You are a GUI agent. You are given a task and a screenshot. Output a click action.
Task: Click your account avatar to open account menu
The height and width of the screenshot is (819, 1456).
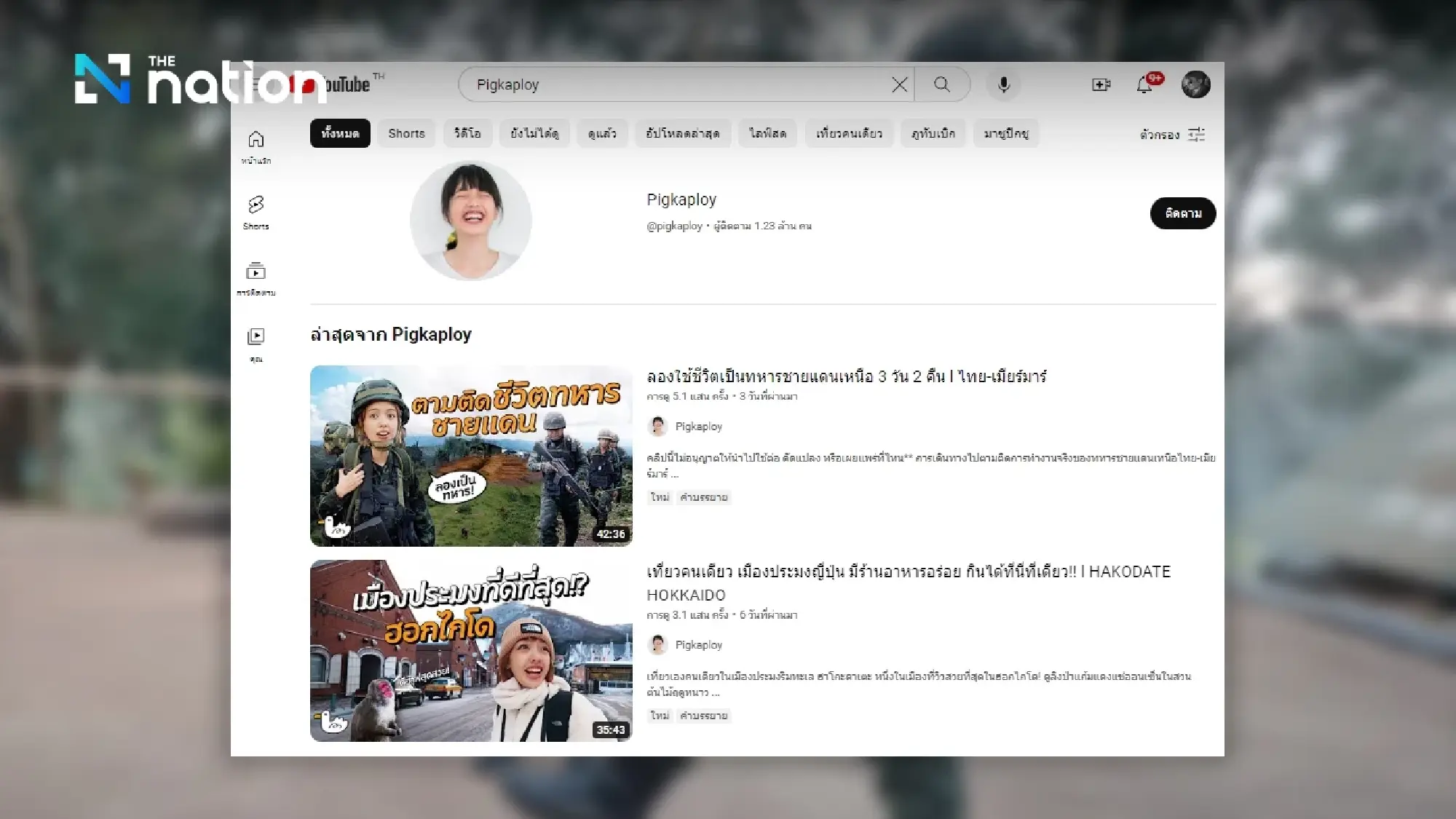1197,84
